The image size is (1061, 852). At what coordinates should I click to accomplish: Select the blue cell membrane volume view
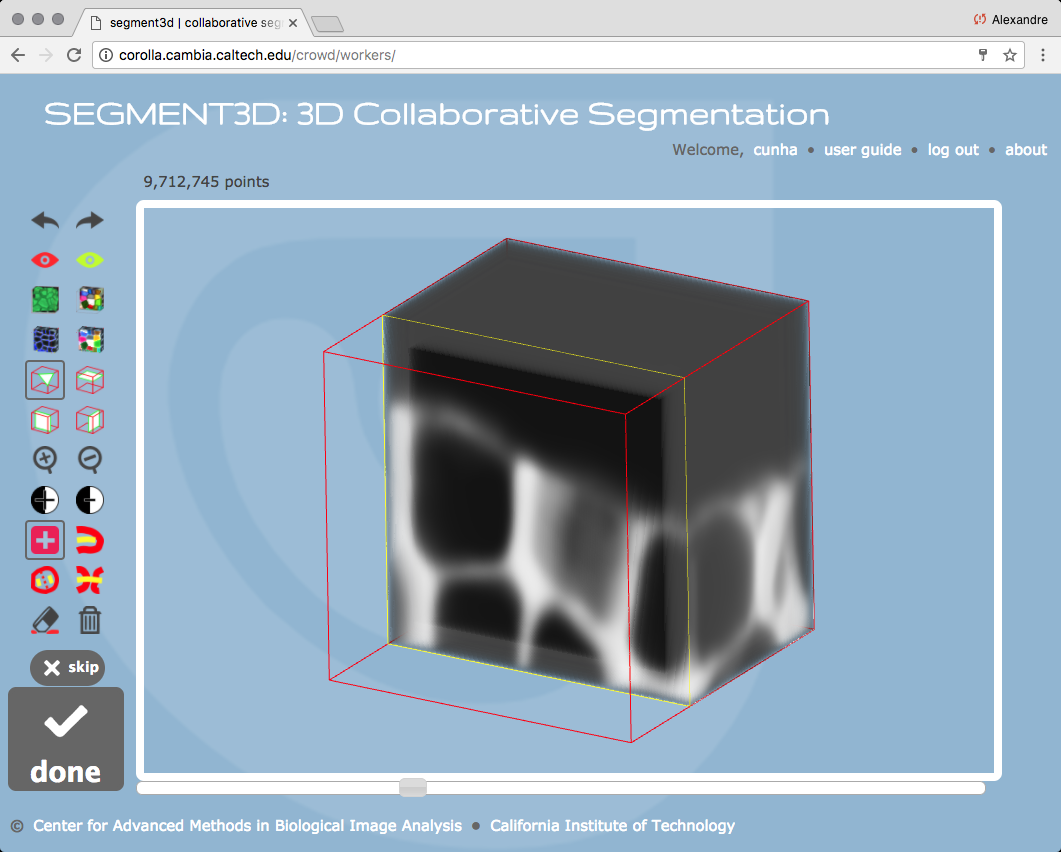pyautogui.click(x=45, y=339)
